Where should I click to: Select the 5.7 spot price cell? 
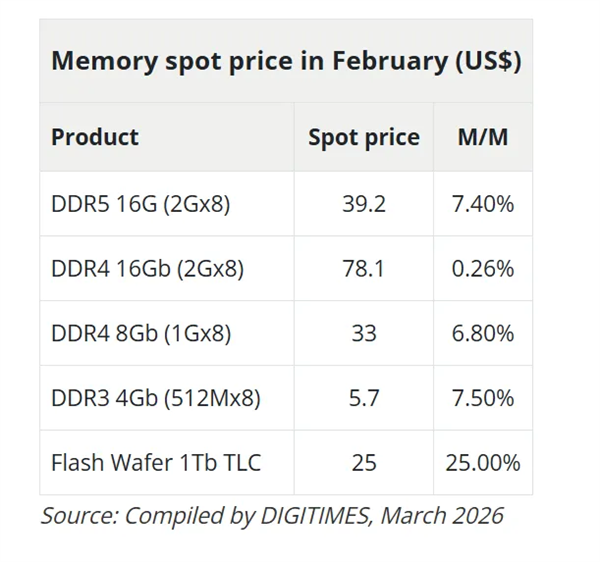pyautogui.click(x=363, y=398)
